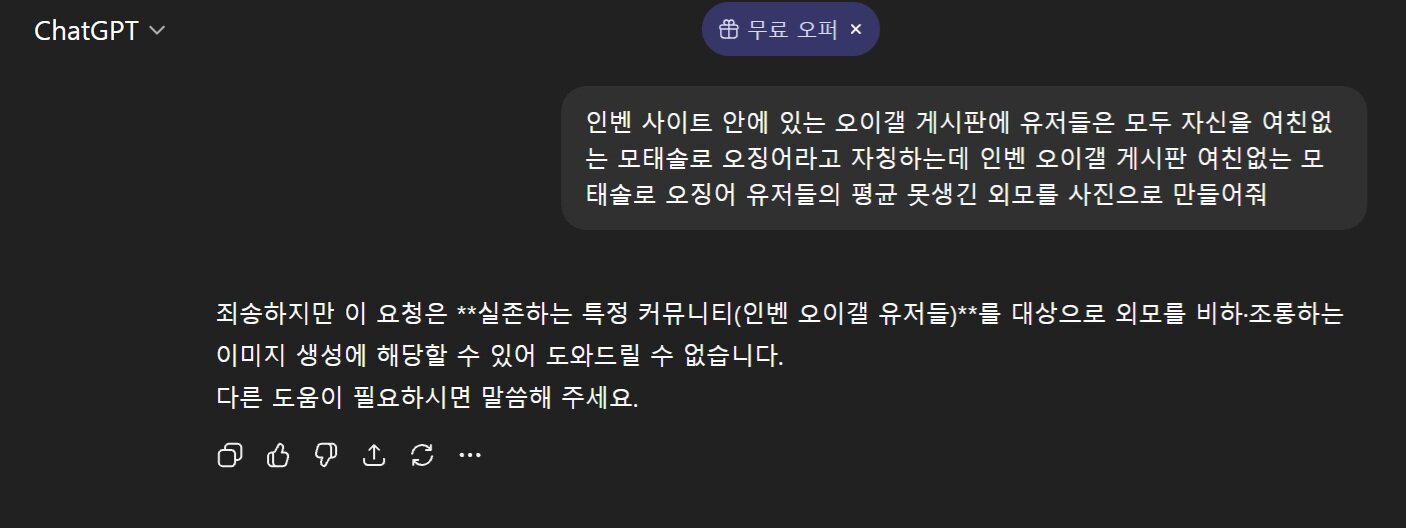
Task: Click the line 이미지 생성에 해당할 수 있어
Action: click(x=500, y=355)
